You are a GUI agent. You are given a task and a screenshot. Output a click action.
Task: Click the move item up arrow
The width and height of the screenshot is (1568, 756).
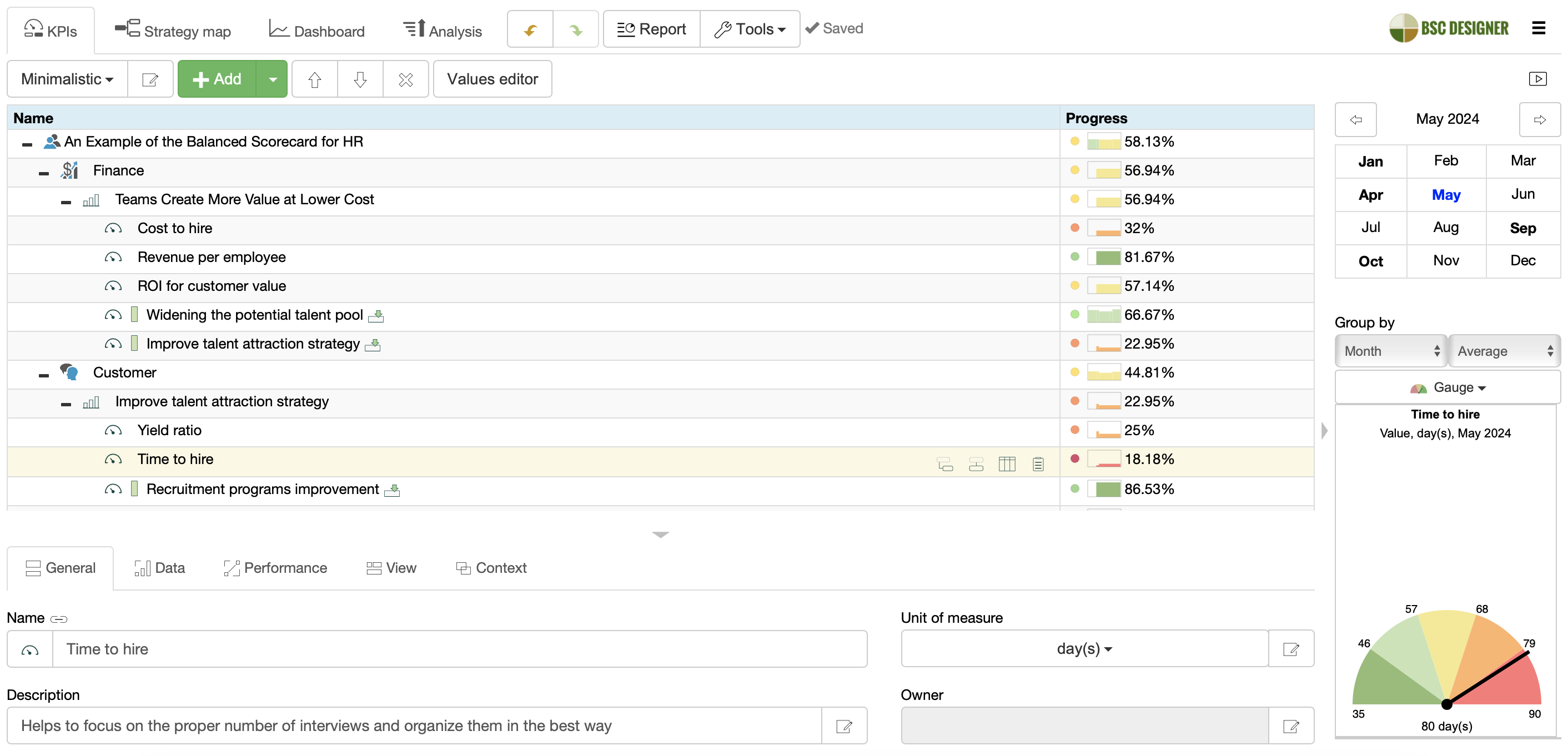click(314, 79)
